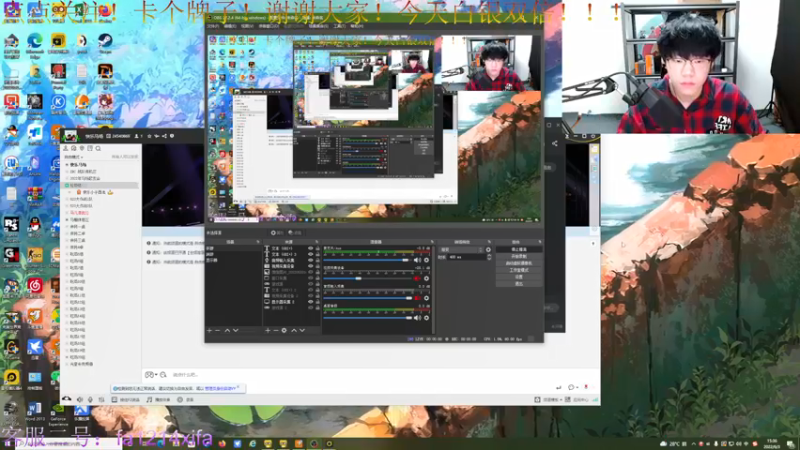This screenshot has height=450, width=800.
Task: Move scene up in OBS Scenes panel
Action: pyautogui.click(x=227, y=331)
